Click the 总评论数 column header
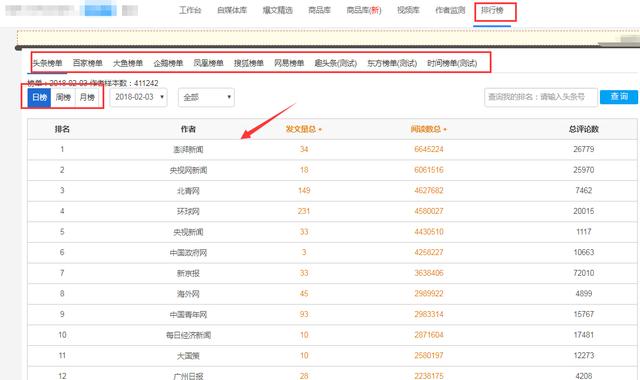Image resolution: width=640 pixels, height=380 pixels. coord(584,129)
